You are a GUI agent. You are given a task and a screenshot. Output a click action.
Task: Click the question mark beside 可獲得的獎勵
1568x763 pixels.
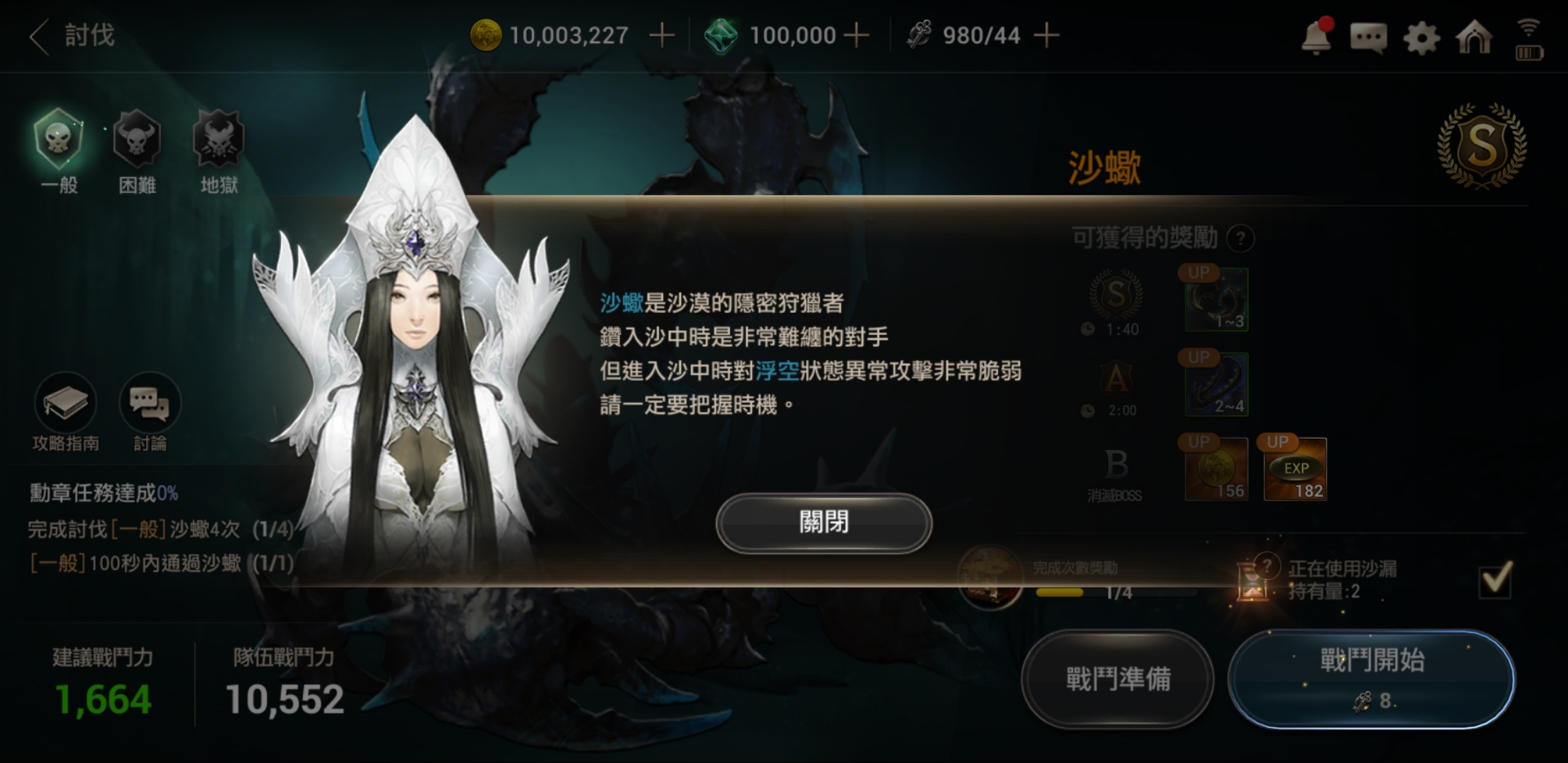click(1240, 239)
